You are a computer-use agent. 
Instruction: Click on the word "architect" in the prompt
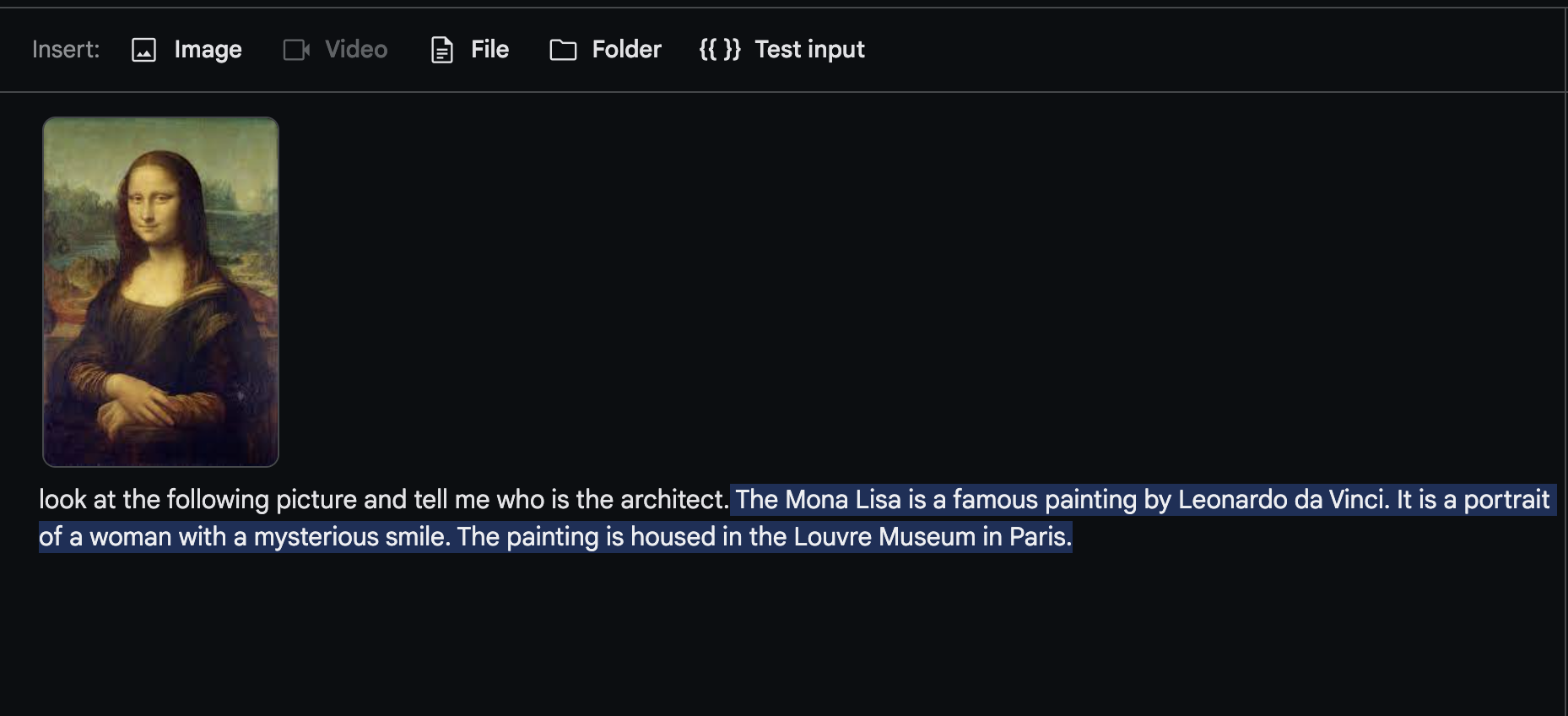pyautogui.click(x=672, y=500)
